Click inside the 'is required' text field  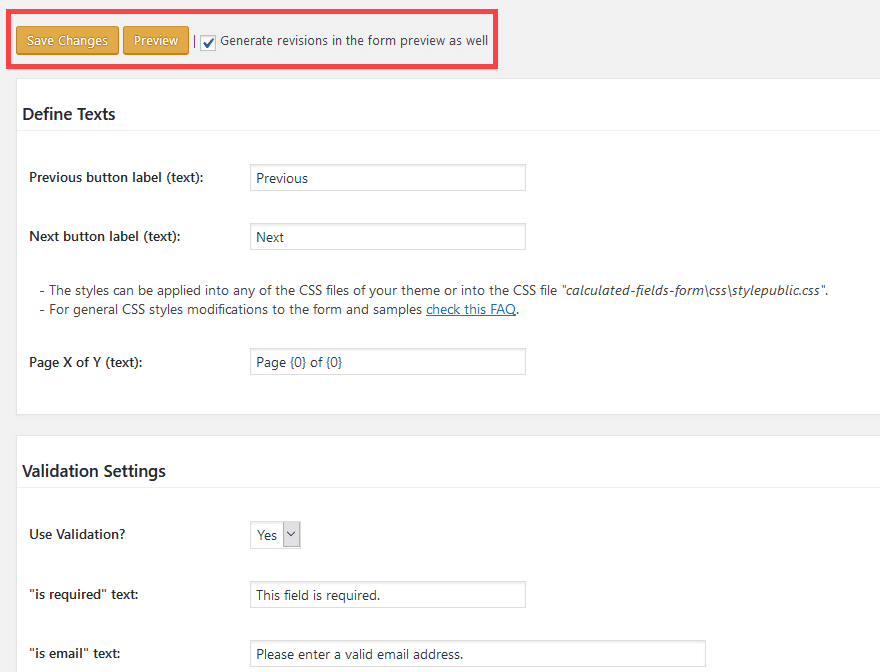tap(387, 594)
